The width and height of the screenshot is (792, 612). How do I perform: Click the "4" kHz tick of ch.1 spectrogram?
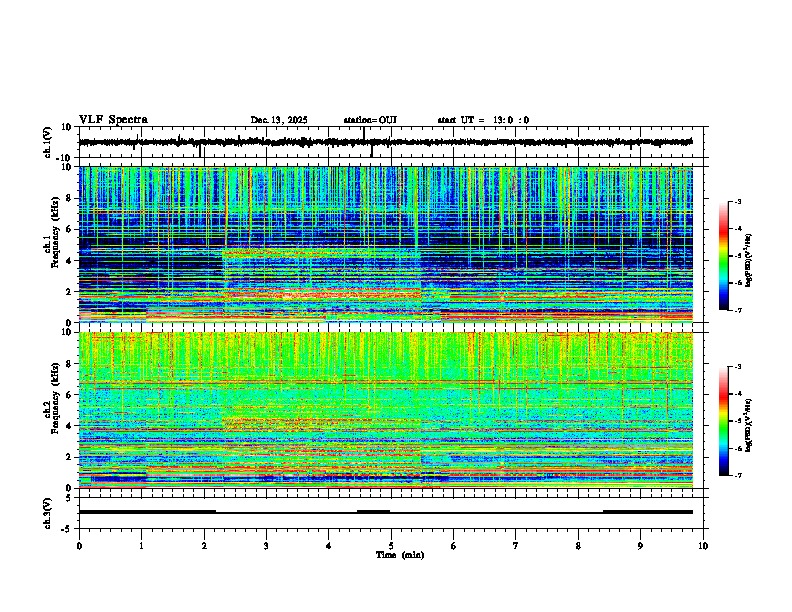(x=69, y=261)
